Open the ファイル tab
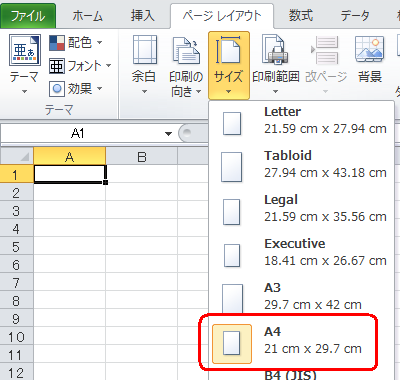This screenshot has width=400, height=380. point(28,16)
